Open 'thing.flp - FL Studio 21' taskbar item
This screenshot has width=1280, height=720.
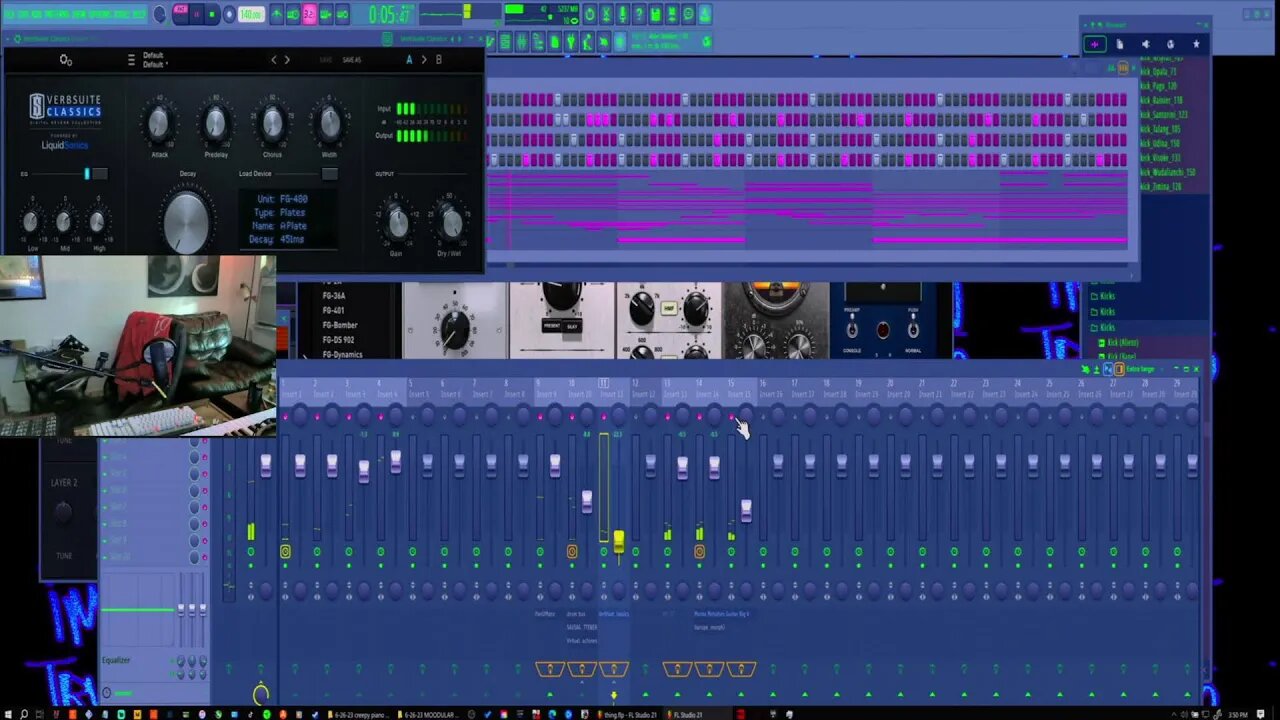coord(628,715)
